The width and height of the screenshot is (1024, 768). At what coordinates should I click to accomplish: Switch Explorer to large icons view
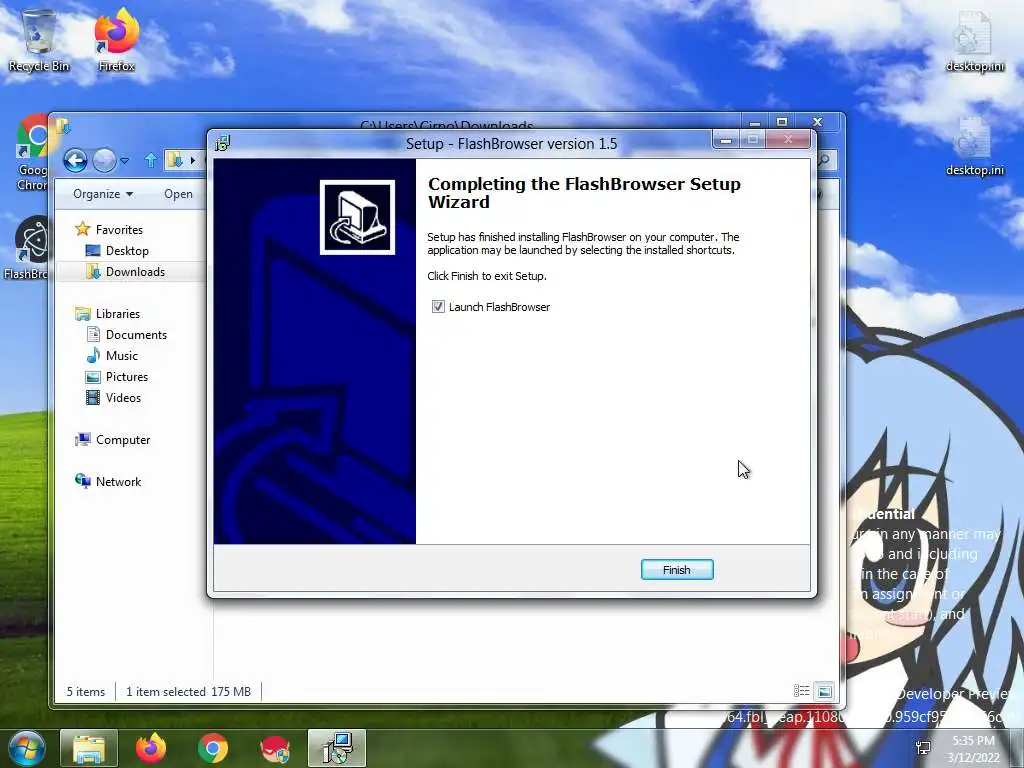(824, 691)
